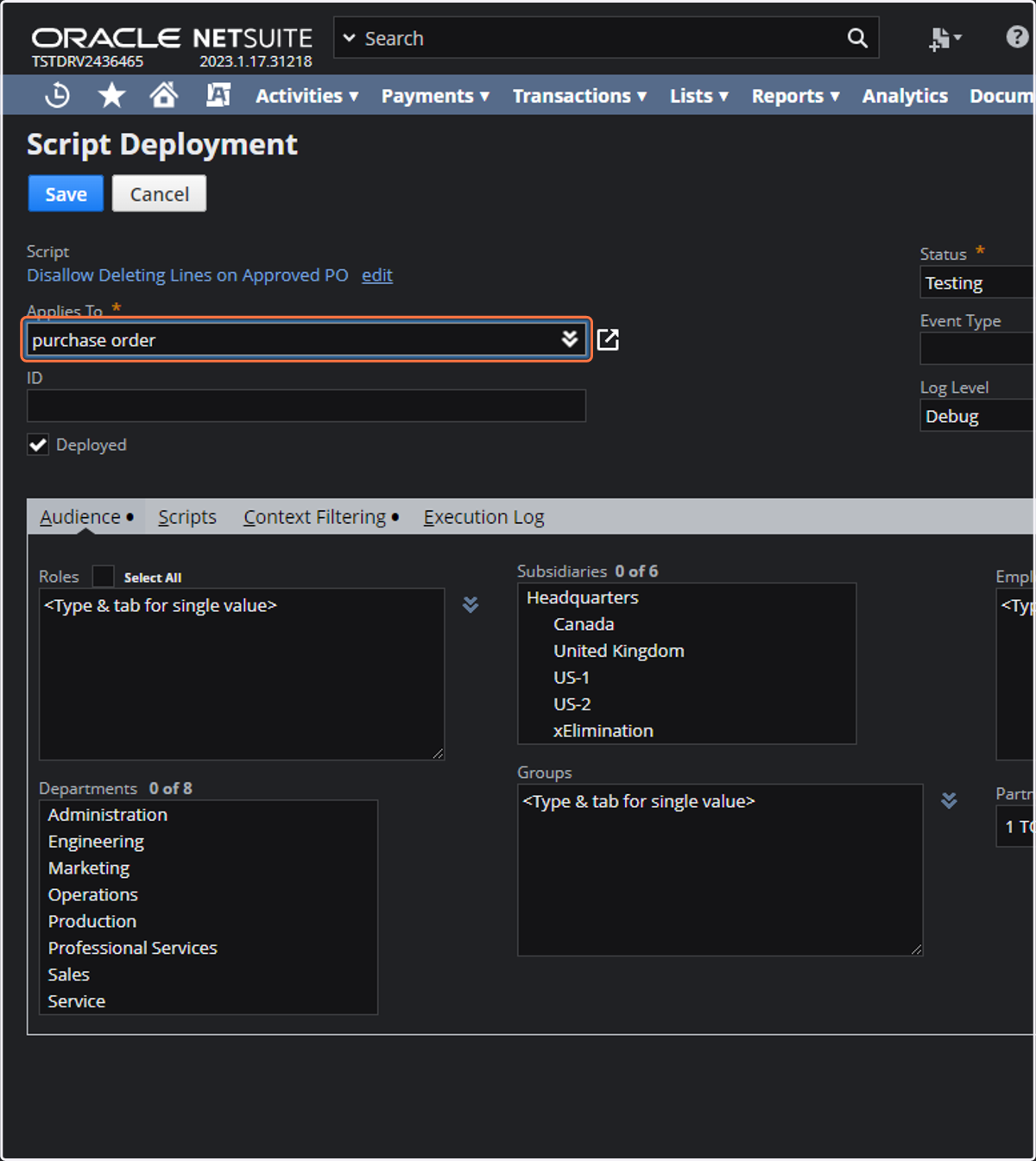
Task: Switch to the Context Filtering tab
Action: [x=314, y=516]
